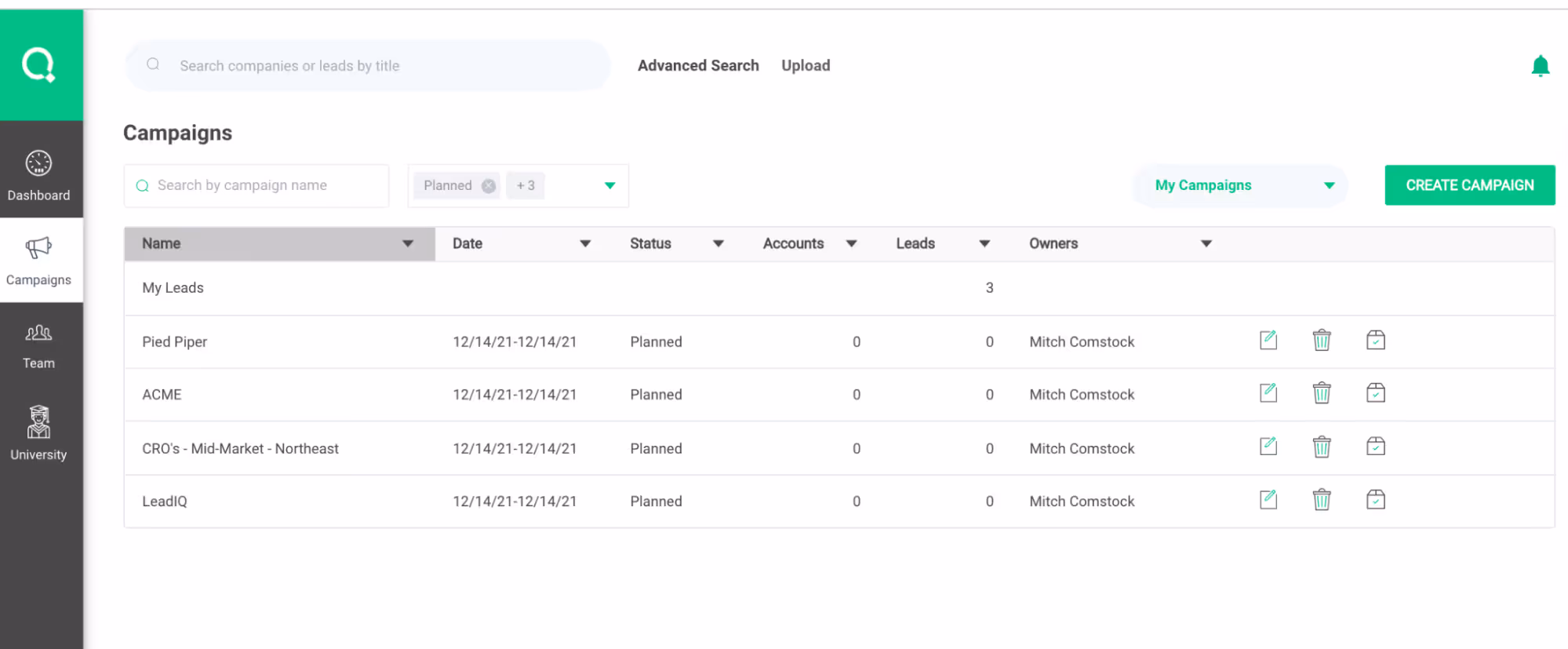Open the Pied Piper campaign name

(174, 342)
